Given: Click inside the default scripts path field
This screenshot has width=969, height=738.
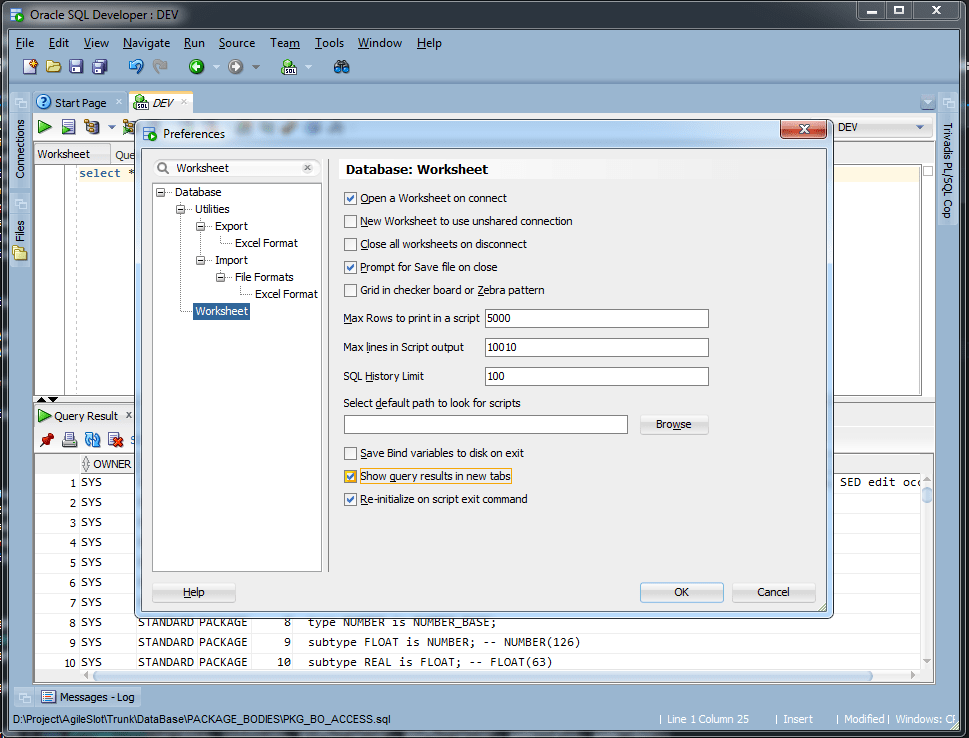Looking at the screenshot, I should coord(485,424).
